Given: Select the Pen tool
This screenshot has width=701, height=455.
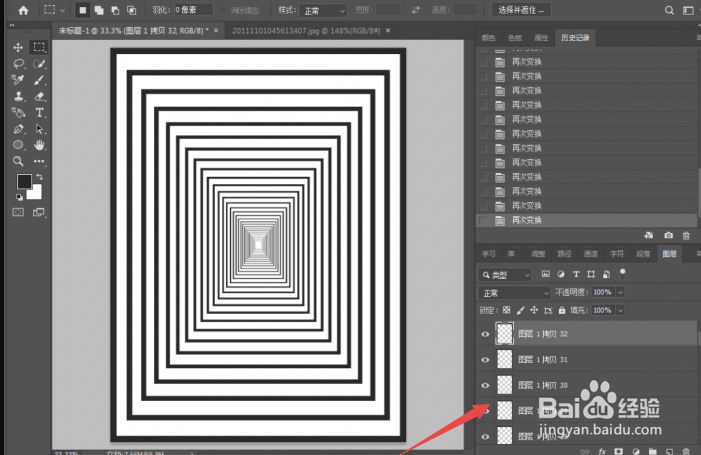Looking at the screenshot, I should point(18,129).
